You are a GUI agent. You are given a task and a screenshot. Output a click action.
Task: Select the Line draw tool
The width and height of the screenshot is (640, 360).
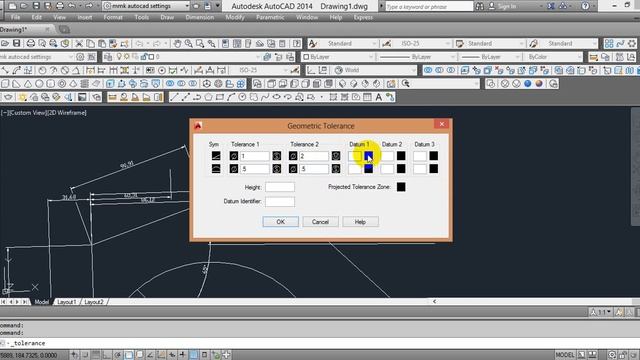coord(174,97)
